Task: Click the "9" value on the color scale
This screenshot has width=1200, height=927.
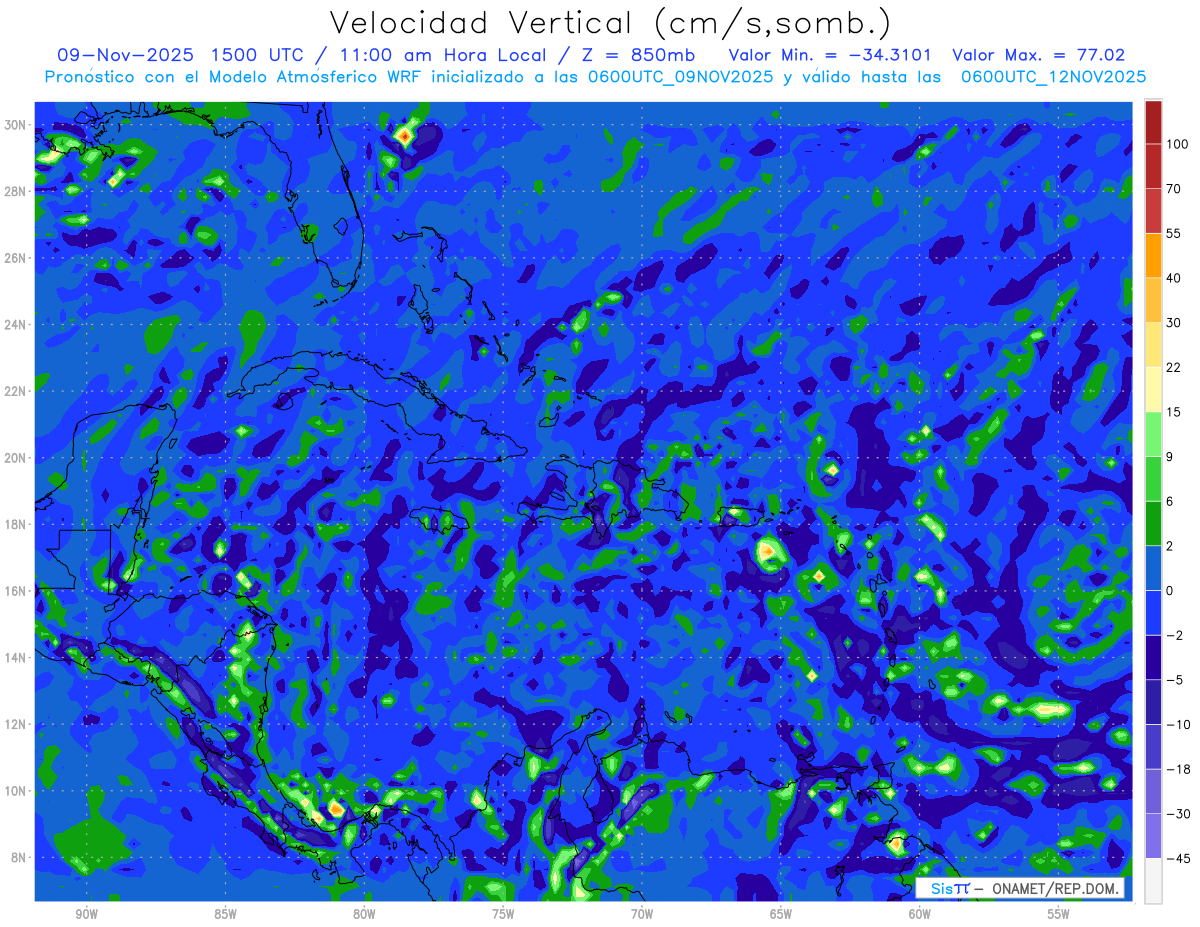Action: pos(1170,456)
